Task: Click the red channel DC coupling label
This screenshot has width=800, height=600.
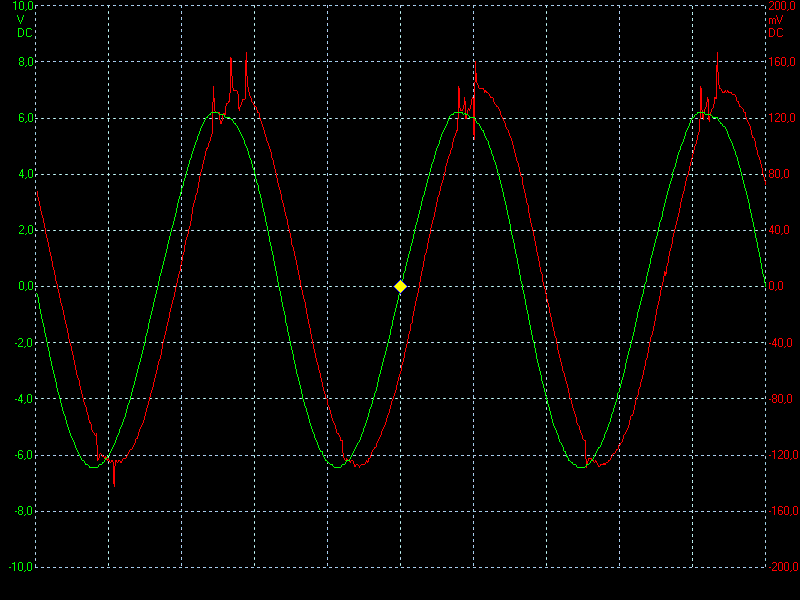Action: [776, 33]
